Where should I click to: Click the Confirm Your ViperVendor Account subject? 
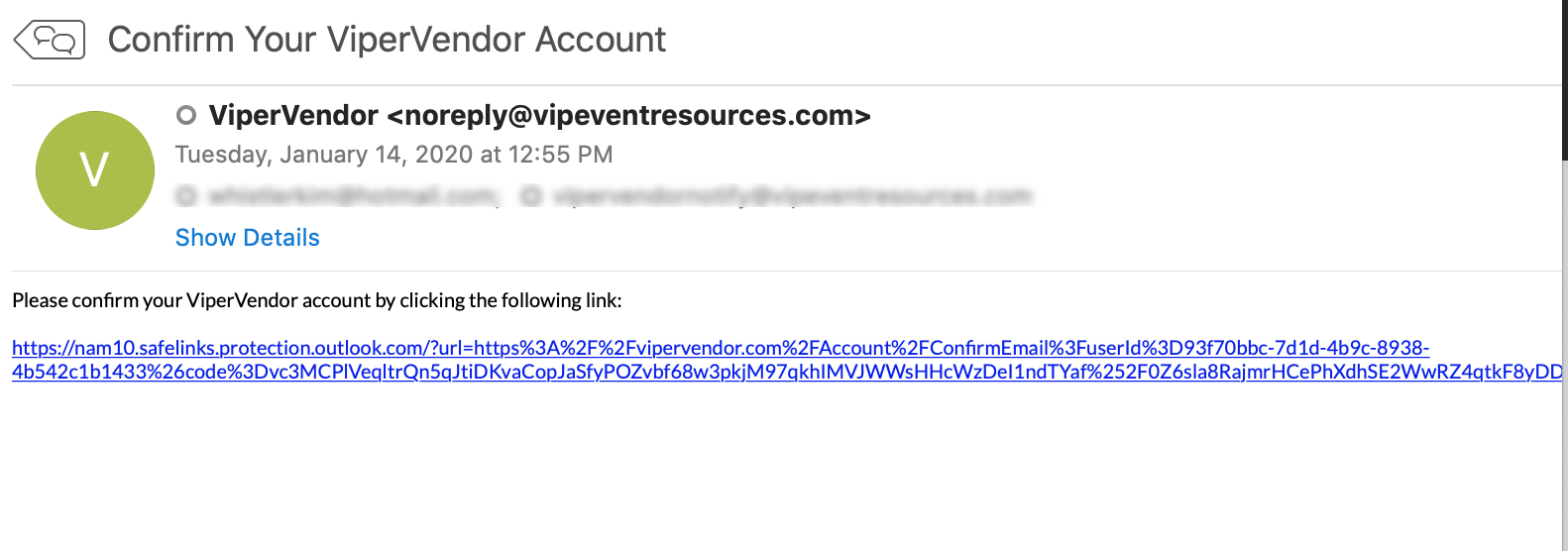coord(387,40)
